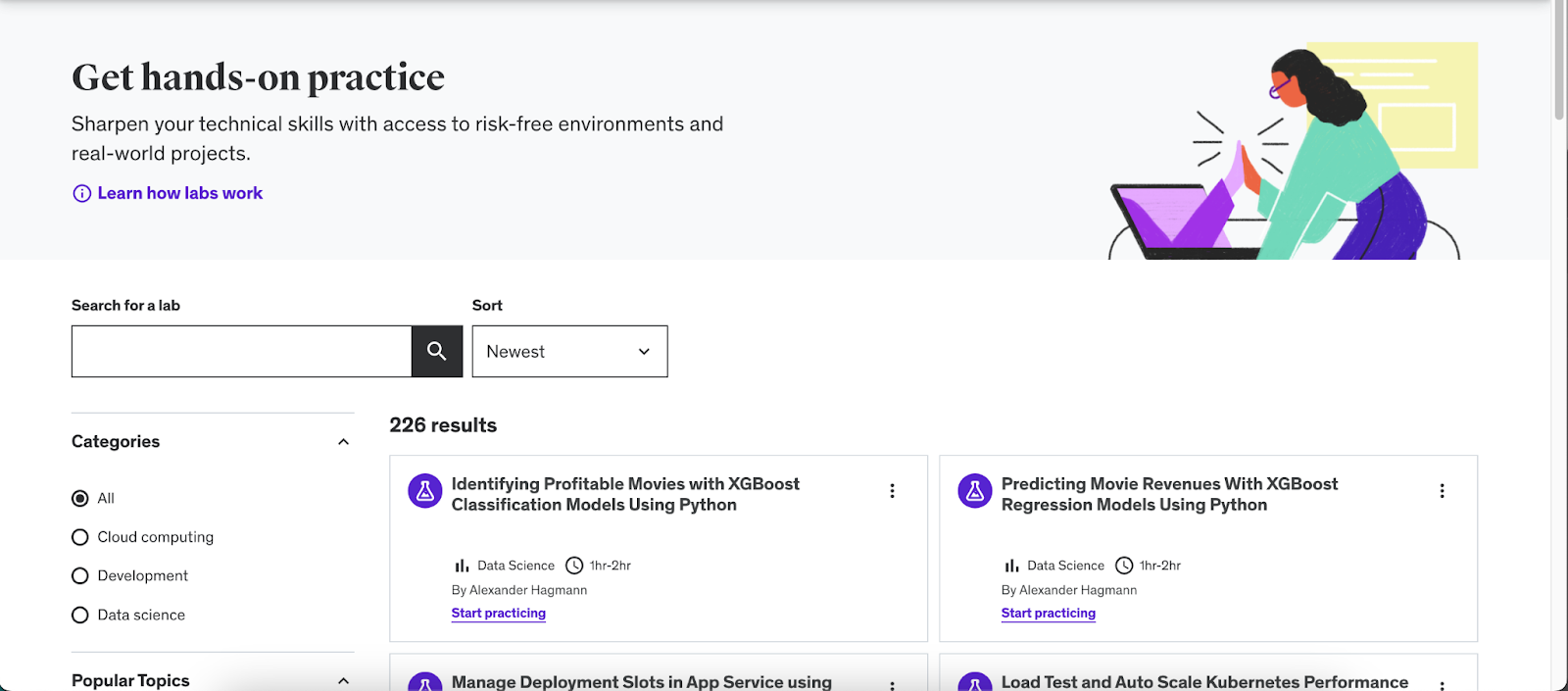Collapse the Categories section
This screenshot has height=691, width=1568.
tap(343, 442)
